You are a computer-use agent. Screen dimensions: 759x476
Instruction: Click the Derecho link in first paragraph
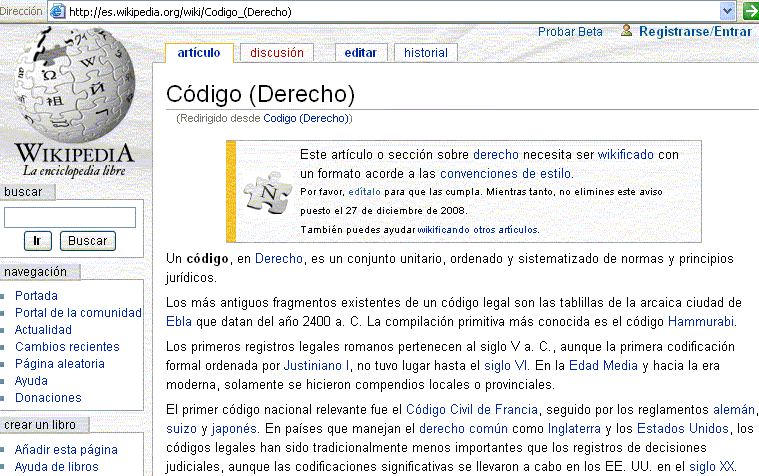coord(279,259)
